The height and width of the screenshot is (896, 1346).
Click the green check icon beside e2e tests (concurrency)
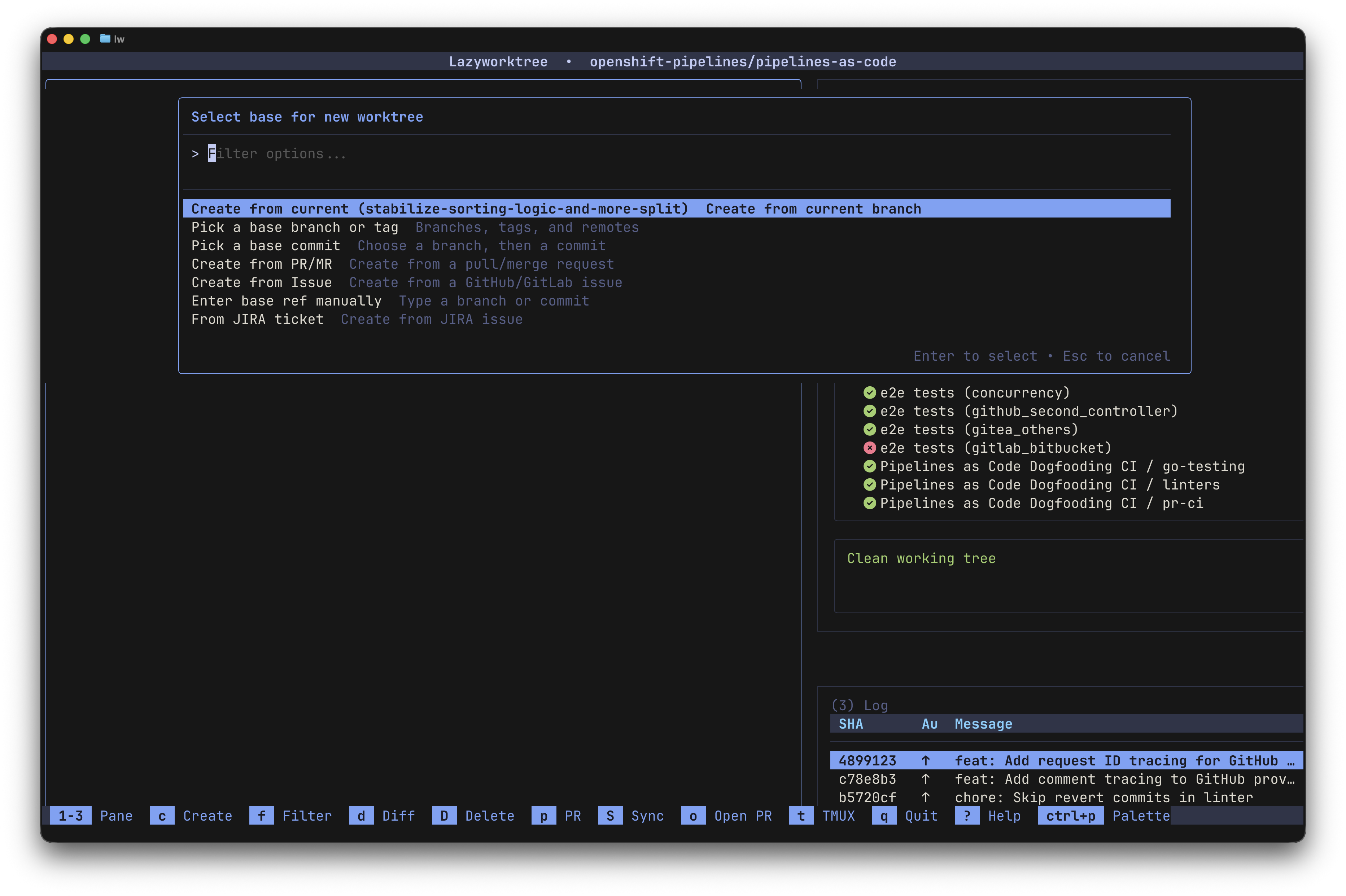click(x=869, y=392)
